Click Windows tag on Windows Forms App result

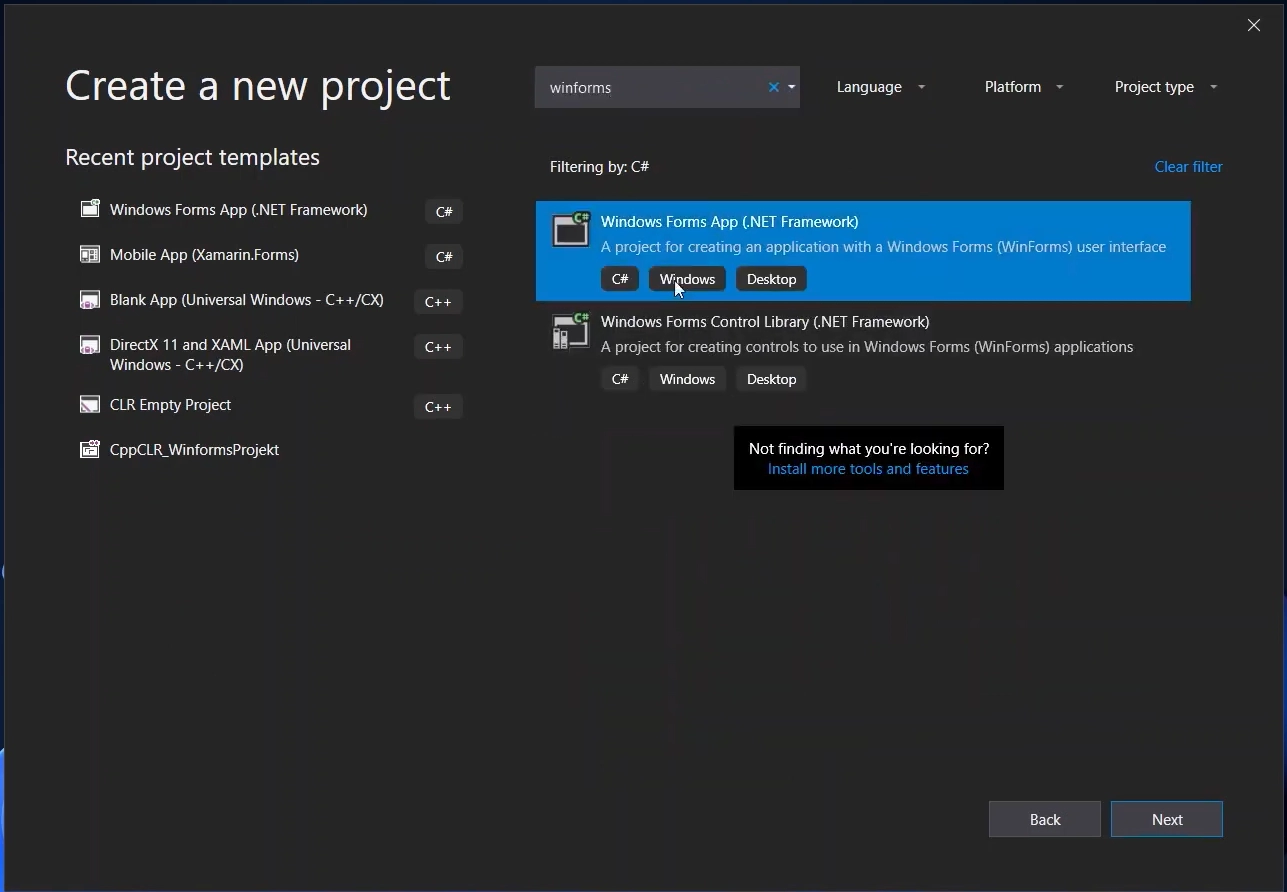click(x=687, y=279)
